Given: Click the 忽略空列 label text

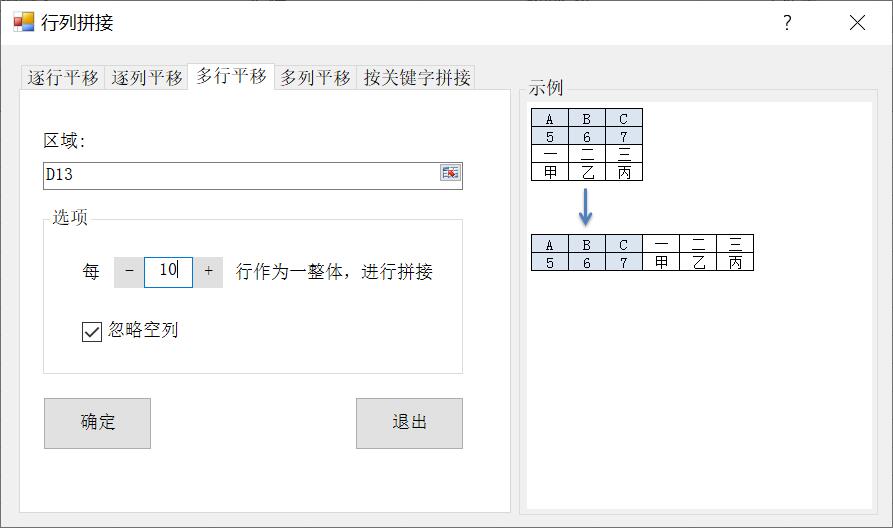Looking at the screenshot, I should tap(143, 330).
